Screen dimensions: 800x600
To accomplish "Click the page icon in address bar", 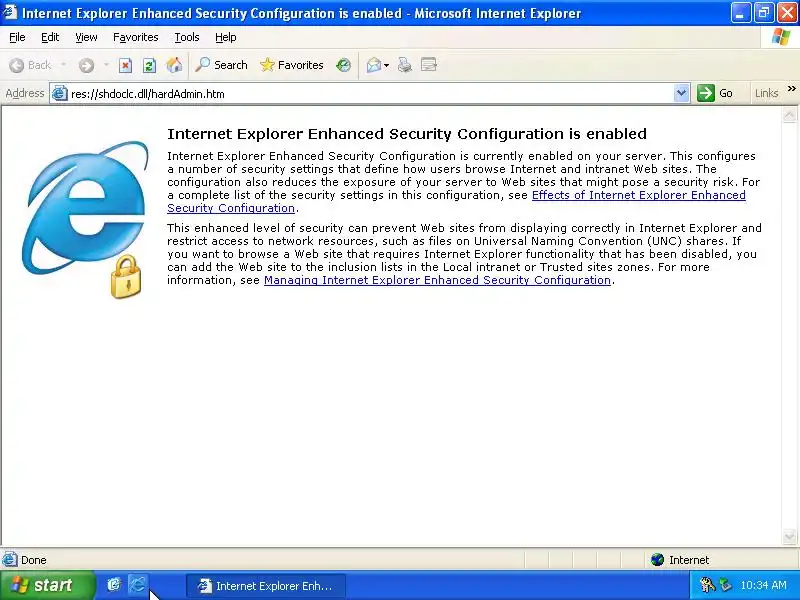I will click(x=60, y=93).
